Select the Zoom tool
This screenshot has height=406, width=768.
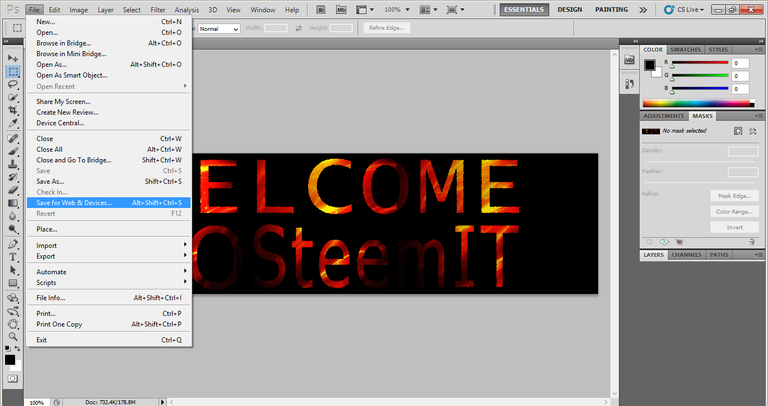(13, 336)
